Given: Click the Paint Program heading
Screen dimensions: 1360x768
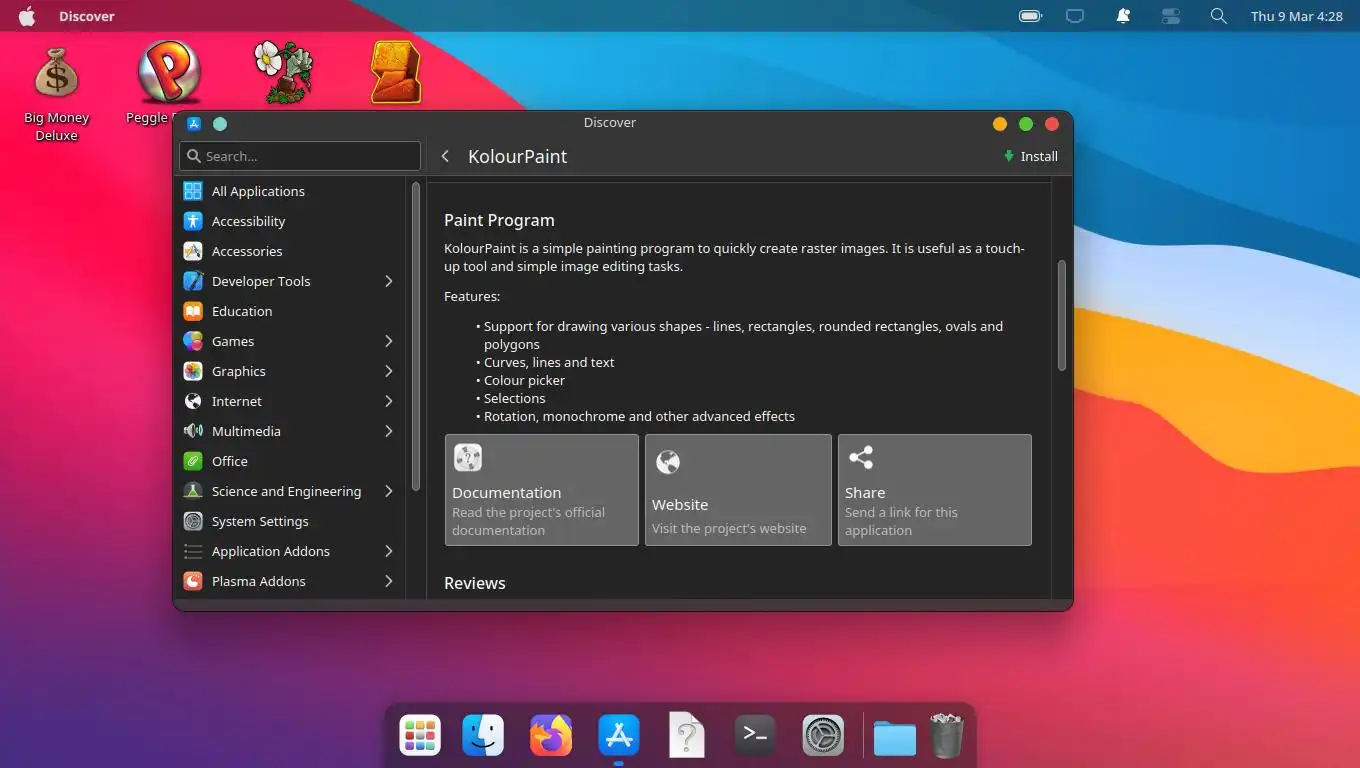Looking at the screenshot, I should coord(499,220).
